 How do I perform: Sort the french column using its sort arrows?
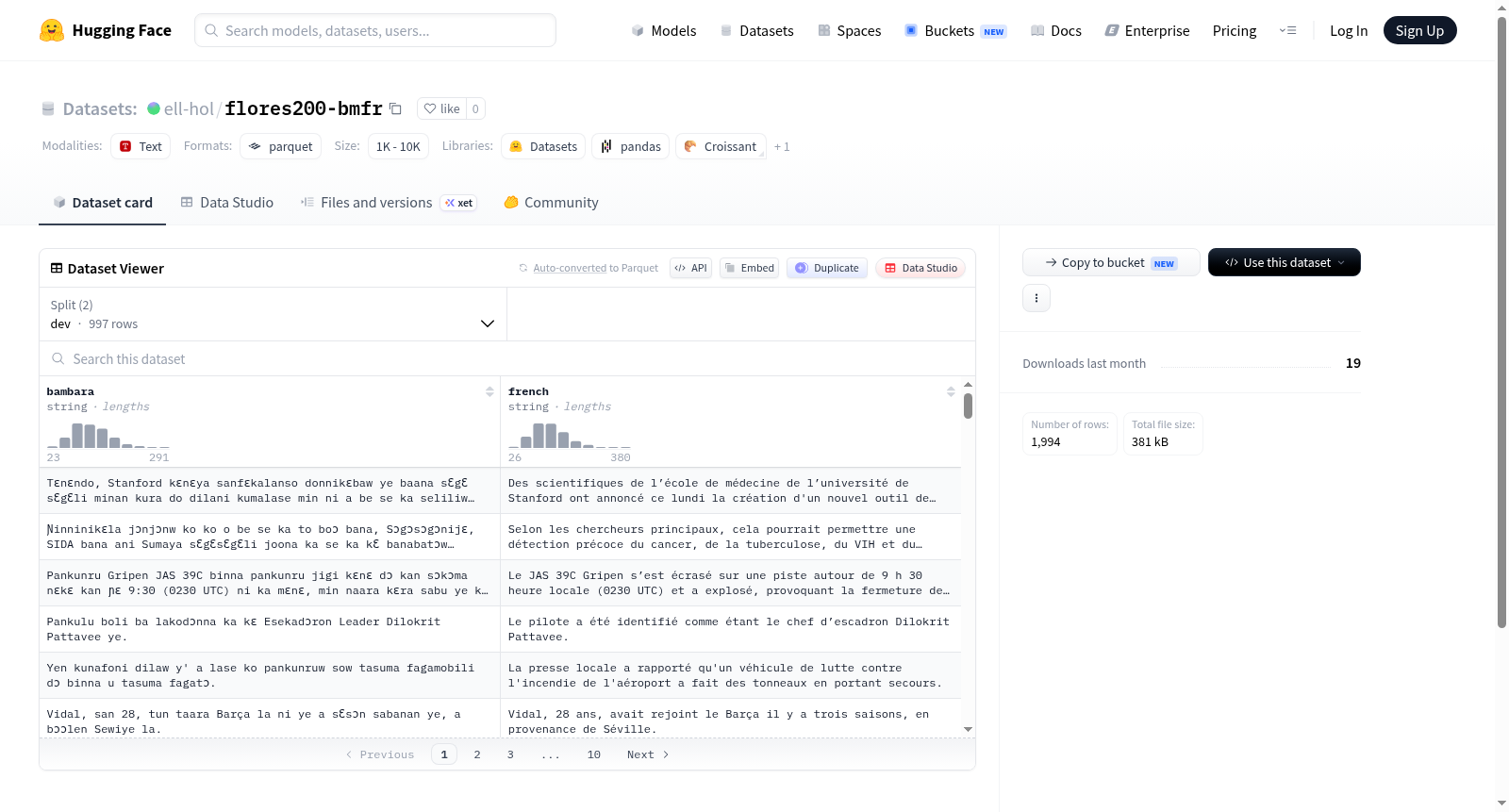[951, 391]
